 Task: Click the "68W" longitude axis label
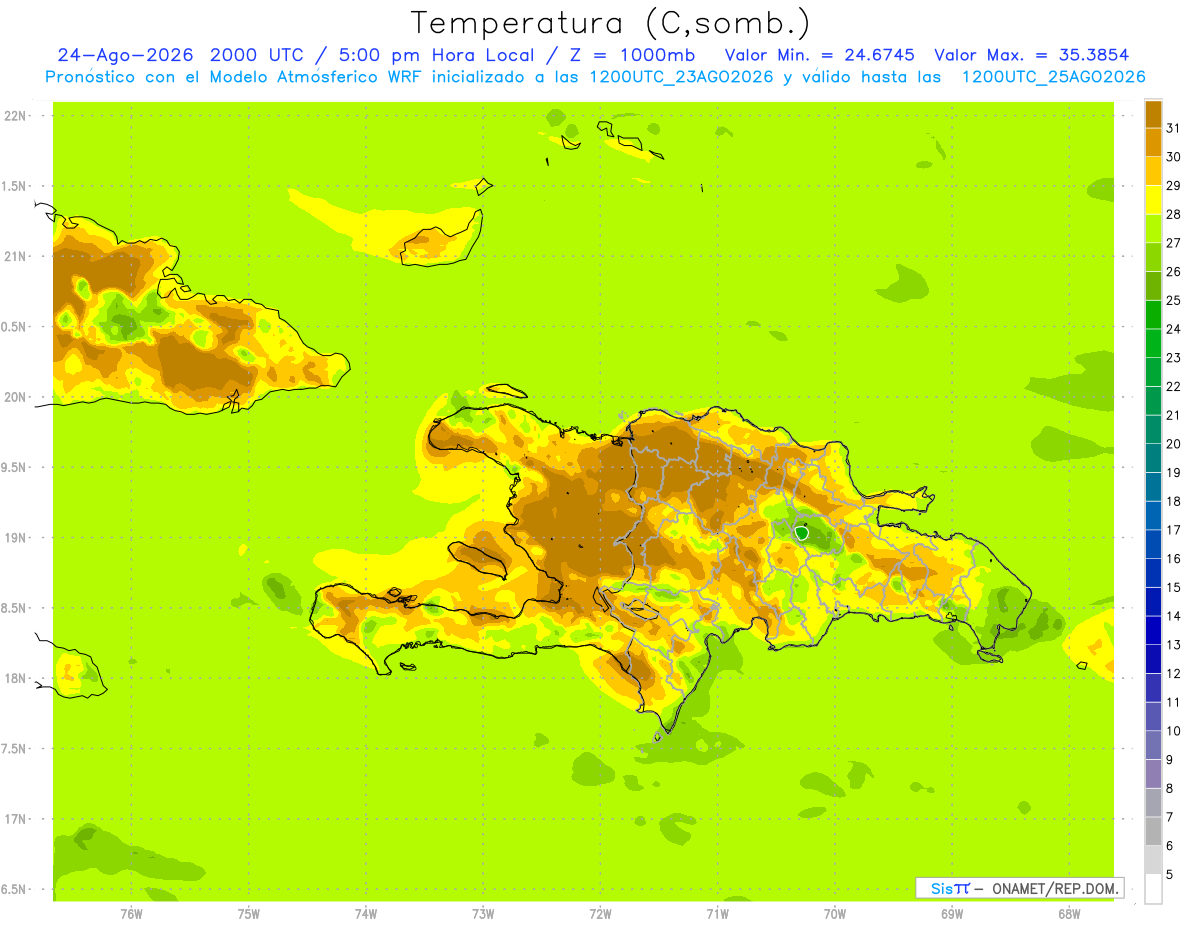point(1069,914)
